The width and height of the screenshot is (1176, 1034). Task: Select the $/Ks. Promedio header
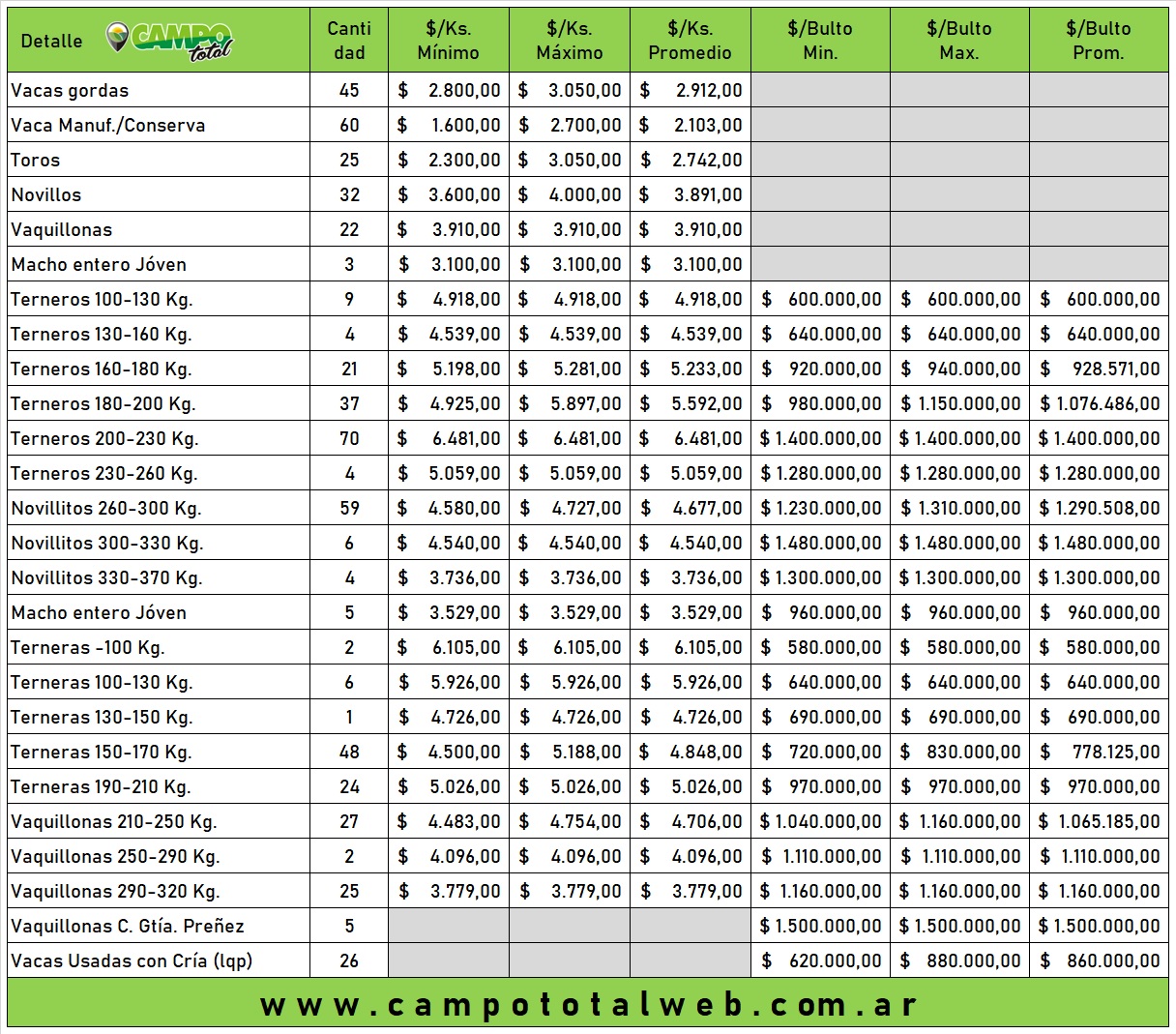point(690,41)
